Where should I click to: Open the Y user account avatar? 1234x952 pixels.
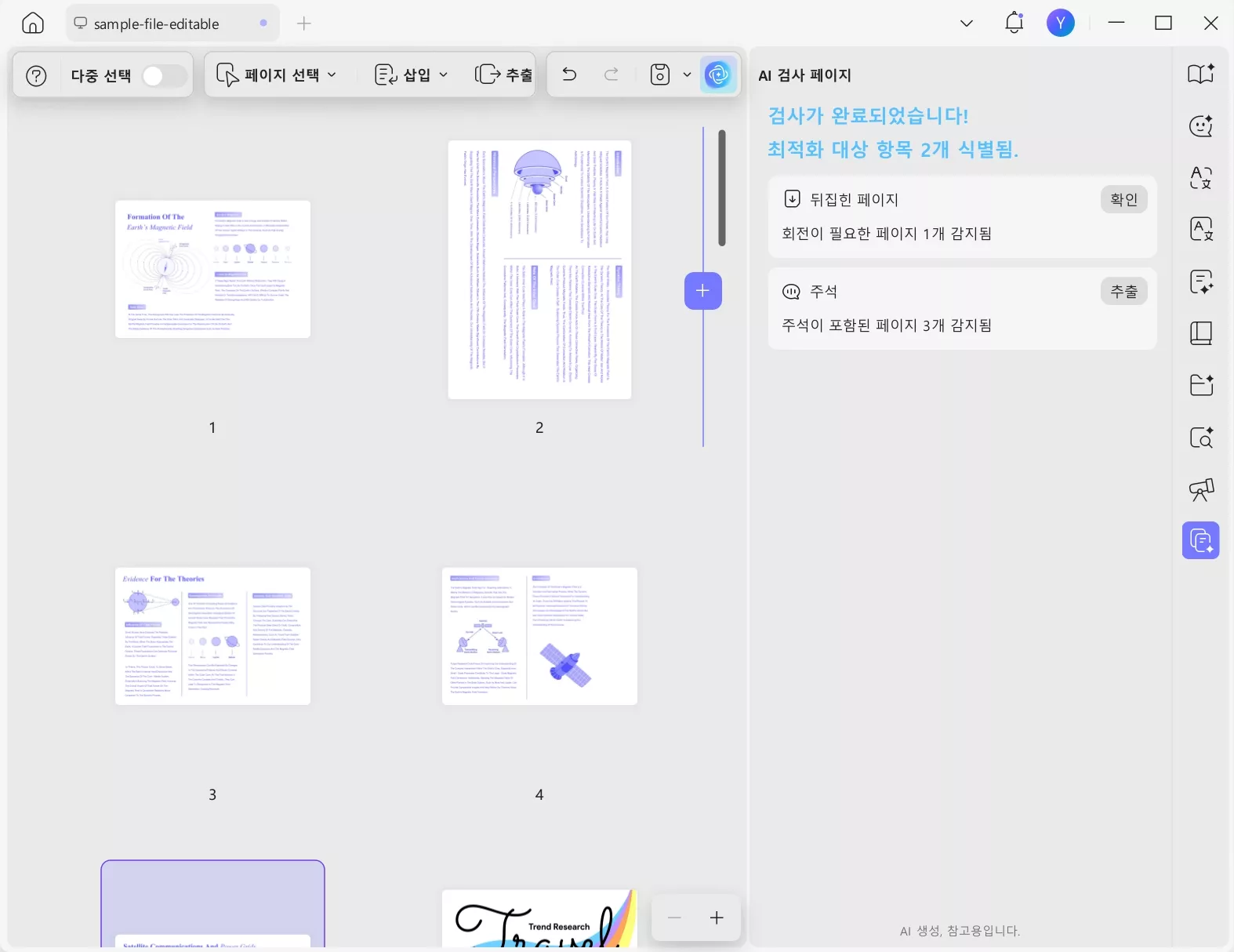pos(1061,24)
